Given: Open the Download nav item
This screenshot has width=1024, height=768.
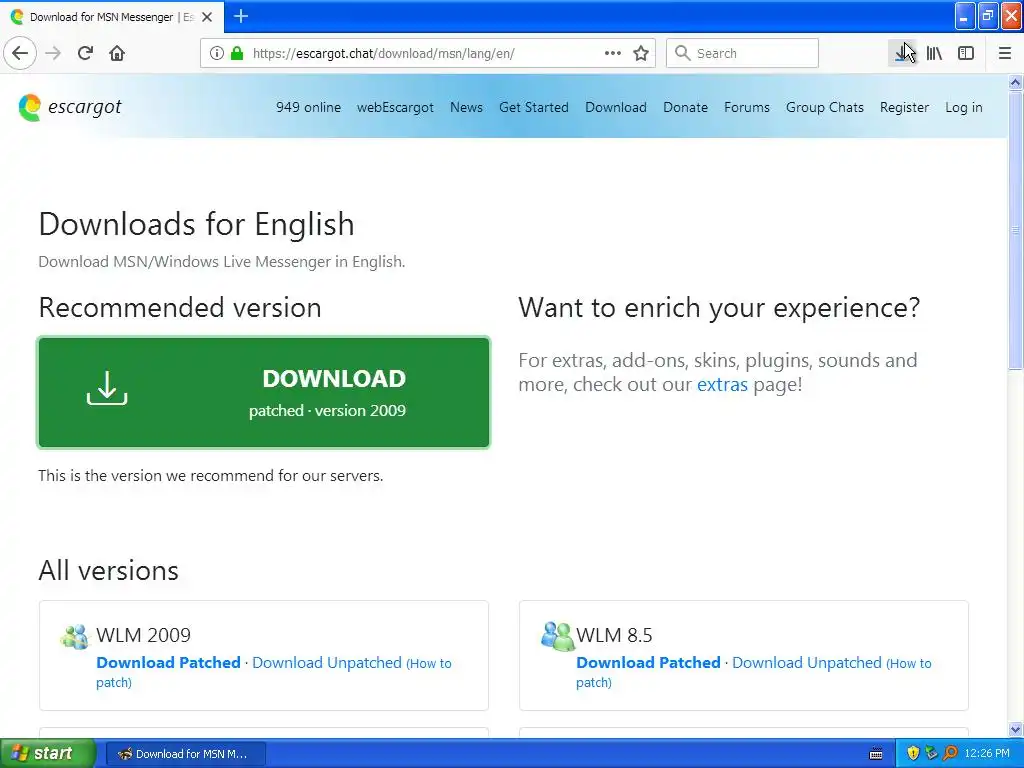Looking at the screenshot, I should 616,107.
